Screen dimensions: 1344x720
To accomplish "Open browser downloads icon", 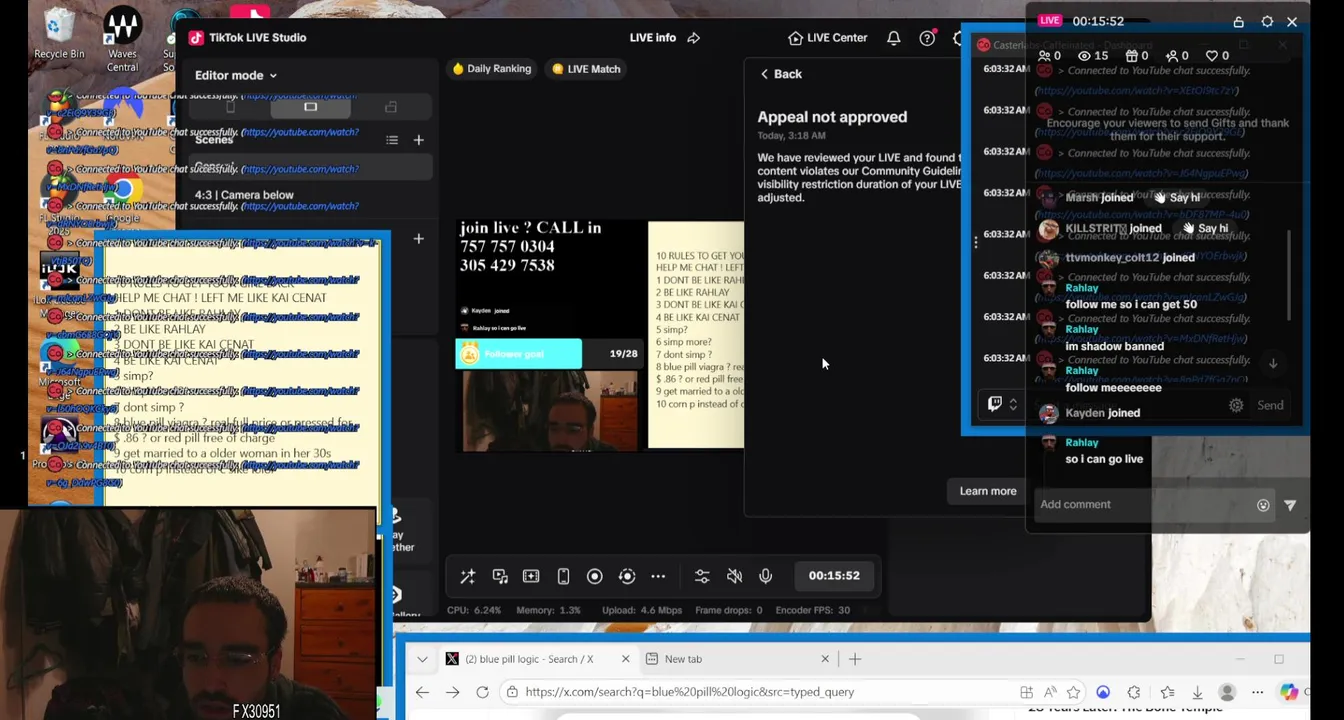I will click(x=1197, y=692).
